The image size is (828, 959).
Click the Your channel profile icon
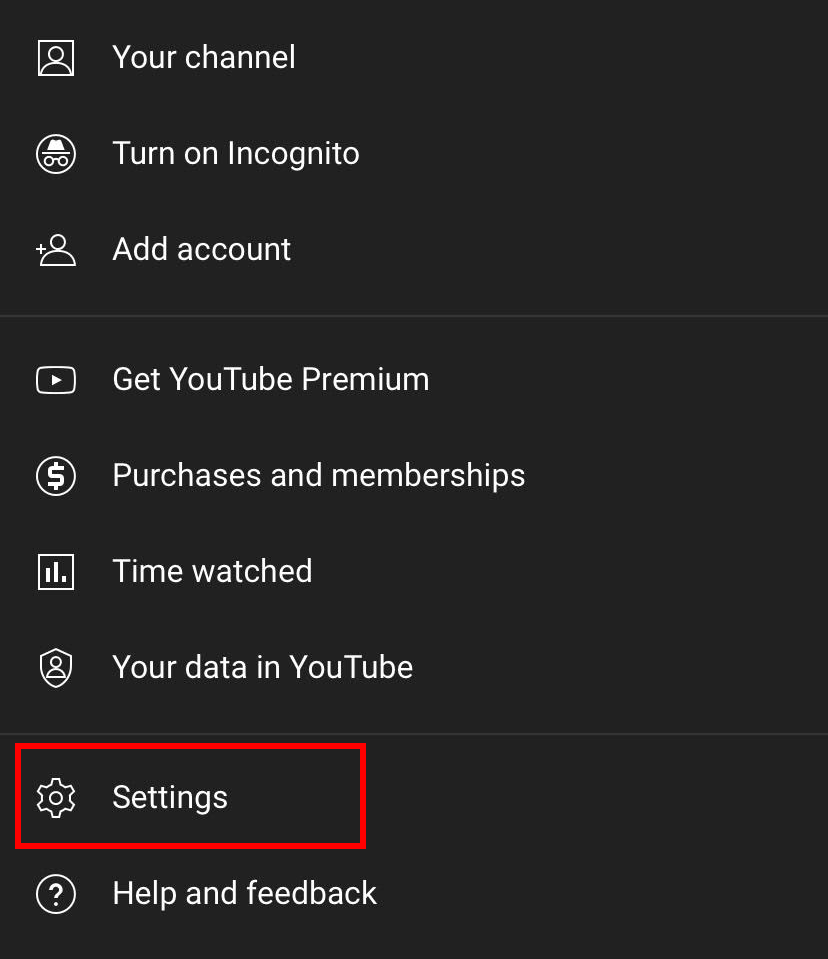56,58
